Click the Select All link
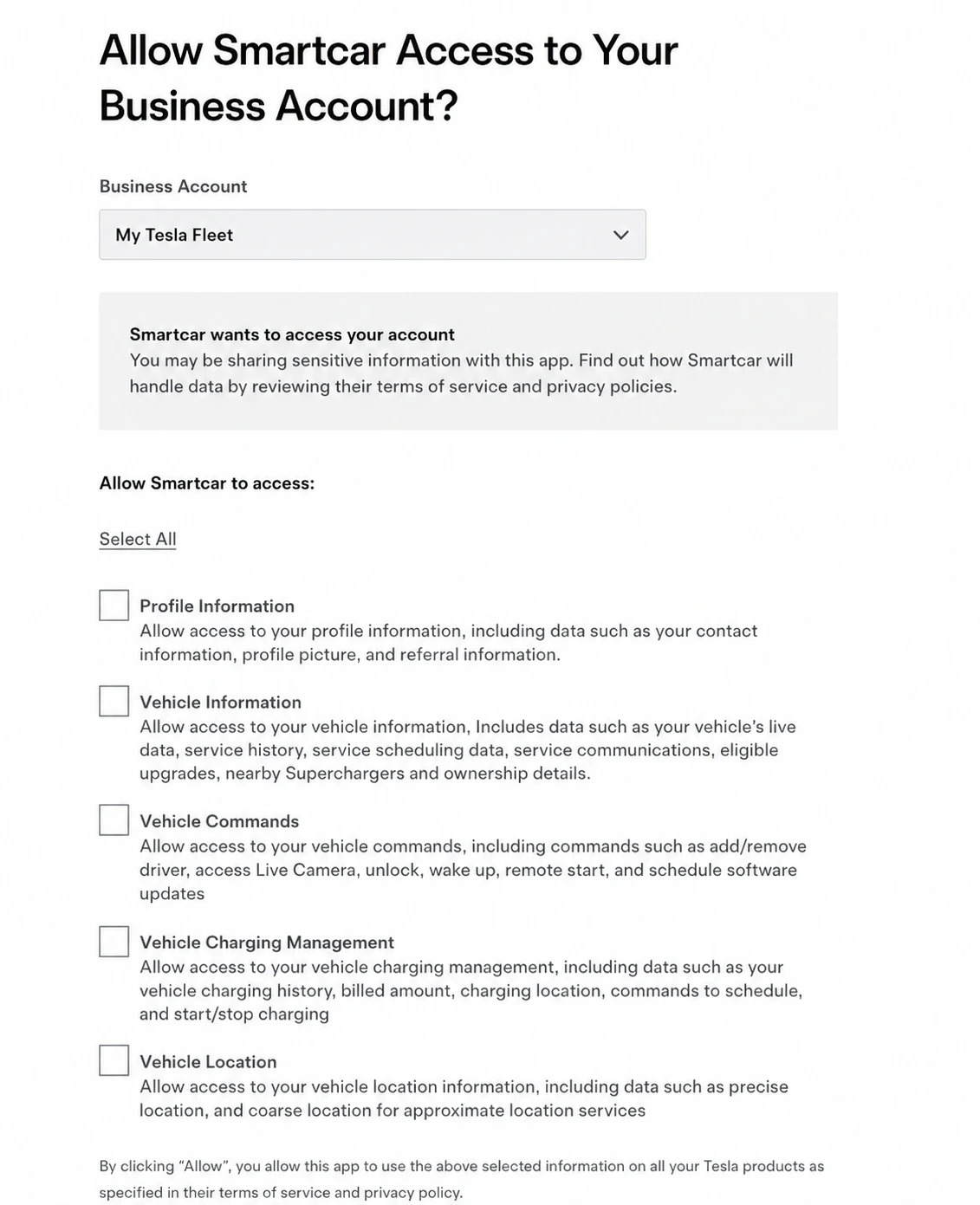 click(x=138, y=539)
